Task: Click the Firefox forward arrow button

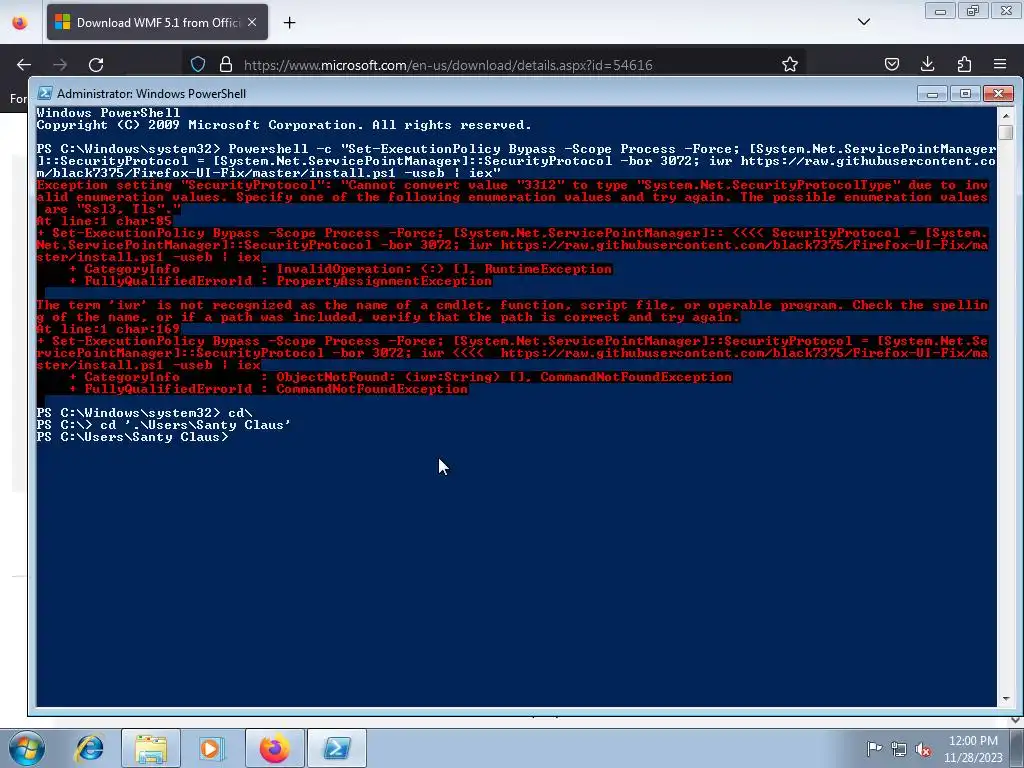Action: click(x=60, y=65)
